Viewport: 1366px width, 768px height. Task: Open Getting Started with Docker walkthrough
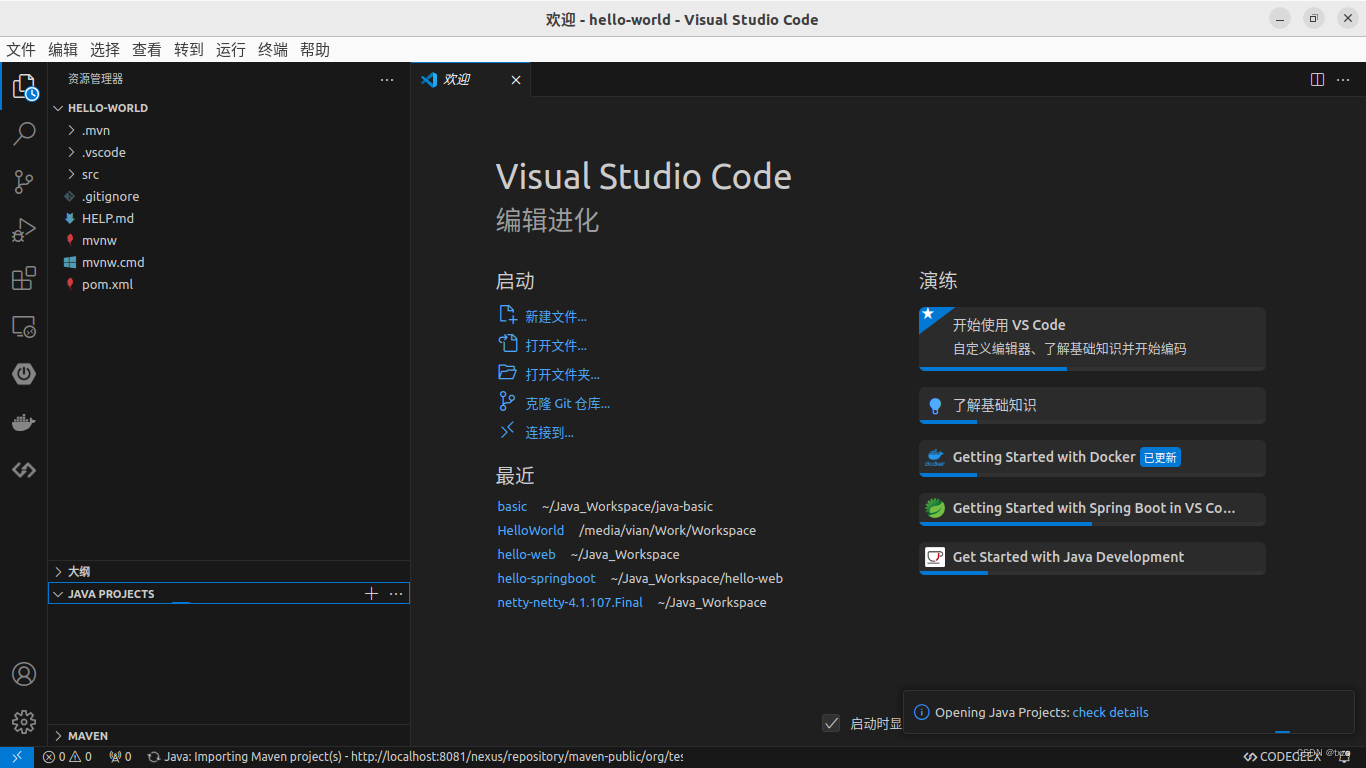coord(1092,458)
